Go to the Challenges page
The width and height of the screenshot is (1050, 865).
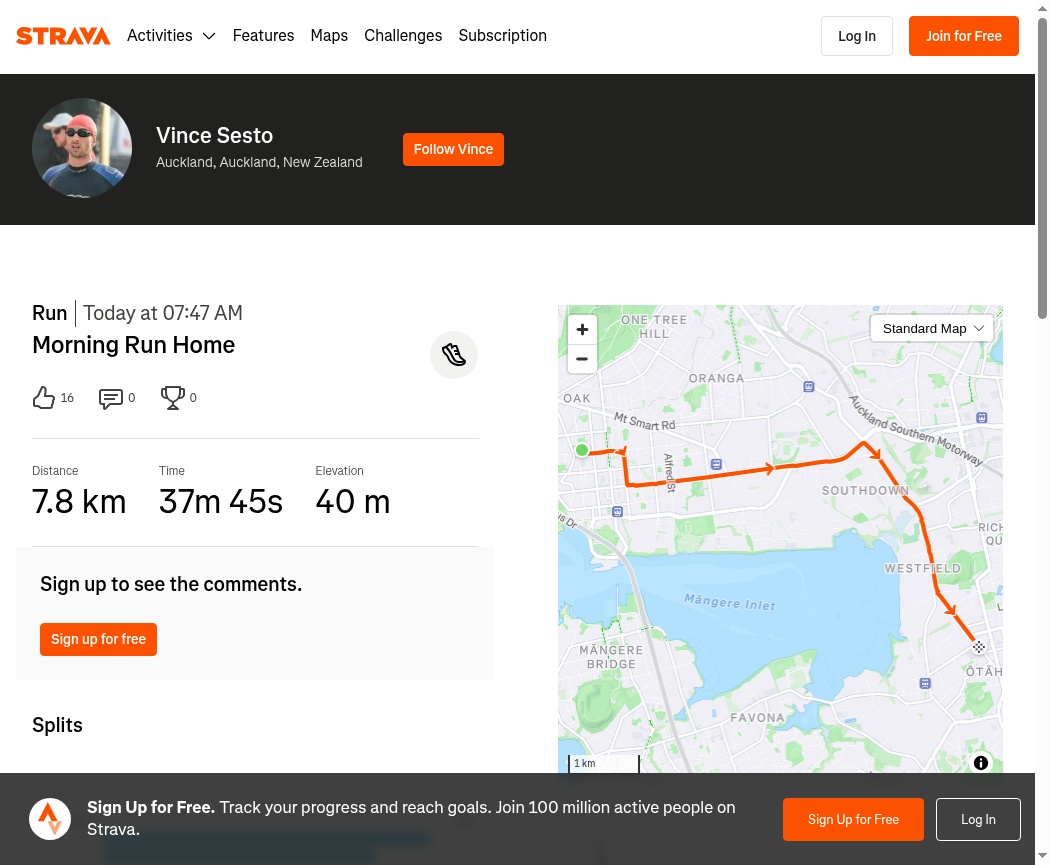403,35
